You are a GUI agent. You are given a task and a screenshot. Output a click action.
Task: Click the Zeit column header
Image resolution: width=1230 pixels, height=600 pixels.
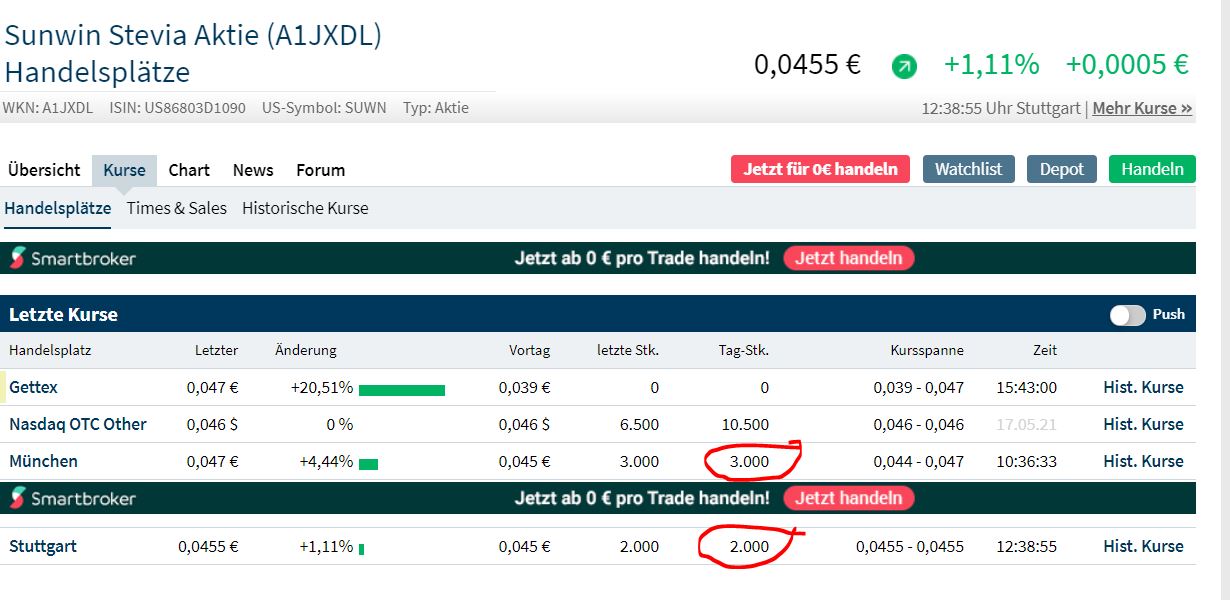coord(1045,350)
